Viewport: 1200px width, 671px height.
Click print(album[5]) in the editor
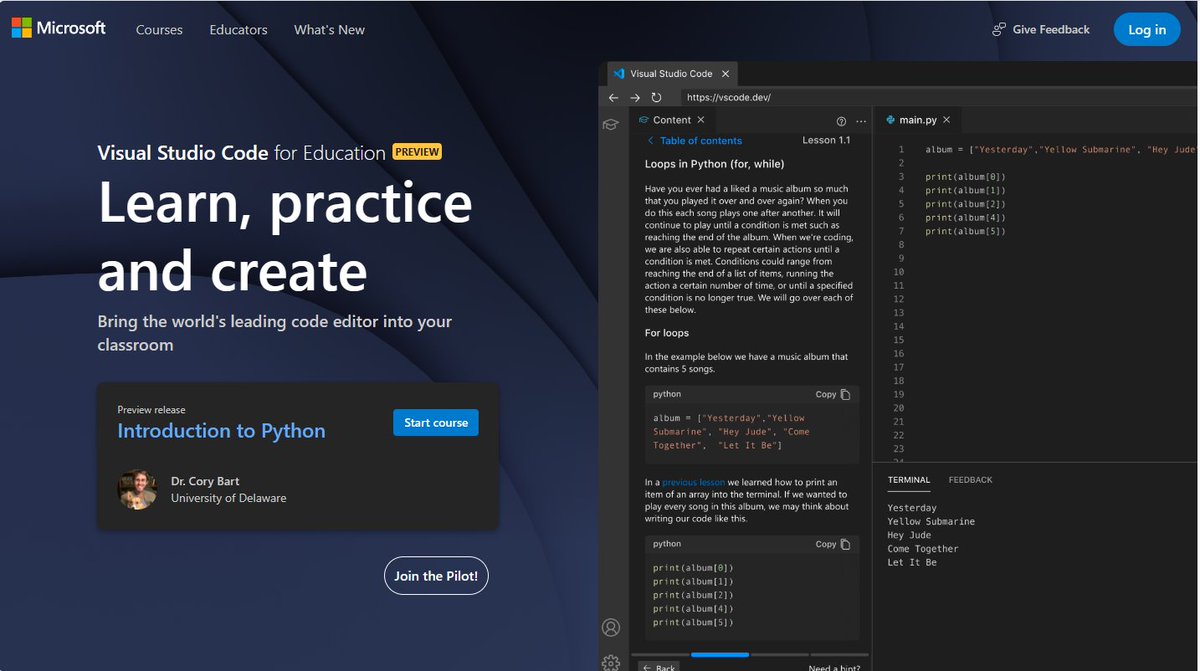coord(965,231)
